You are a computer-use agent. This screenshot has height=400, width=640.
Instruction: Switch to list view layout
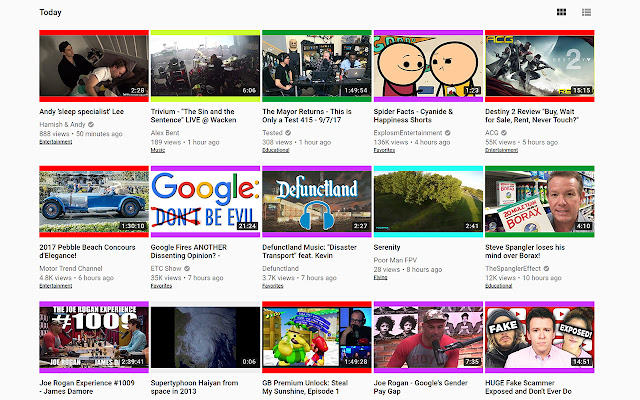coord(586,12)
